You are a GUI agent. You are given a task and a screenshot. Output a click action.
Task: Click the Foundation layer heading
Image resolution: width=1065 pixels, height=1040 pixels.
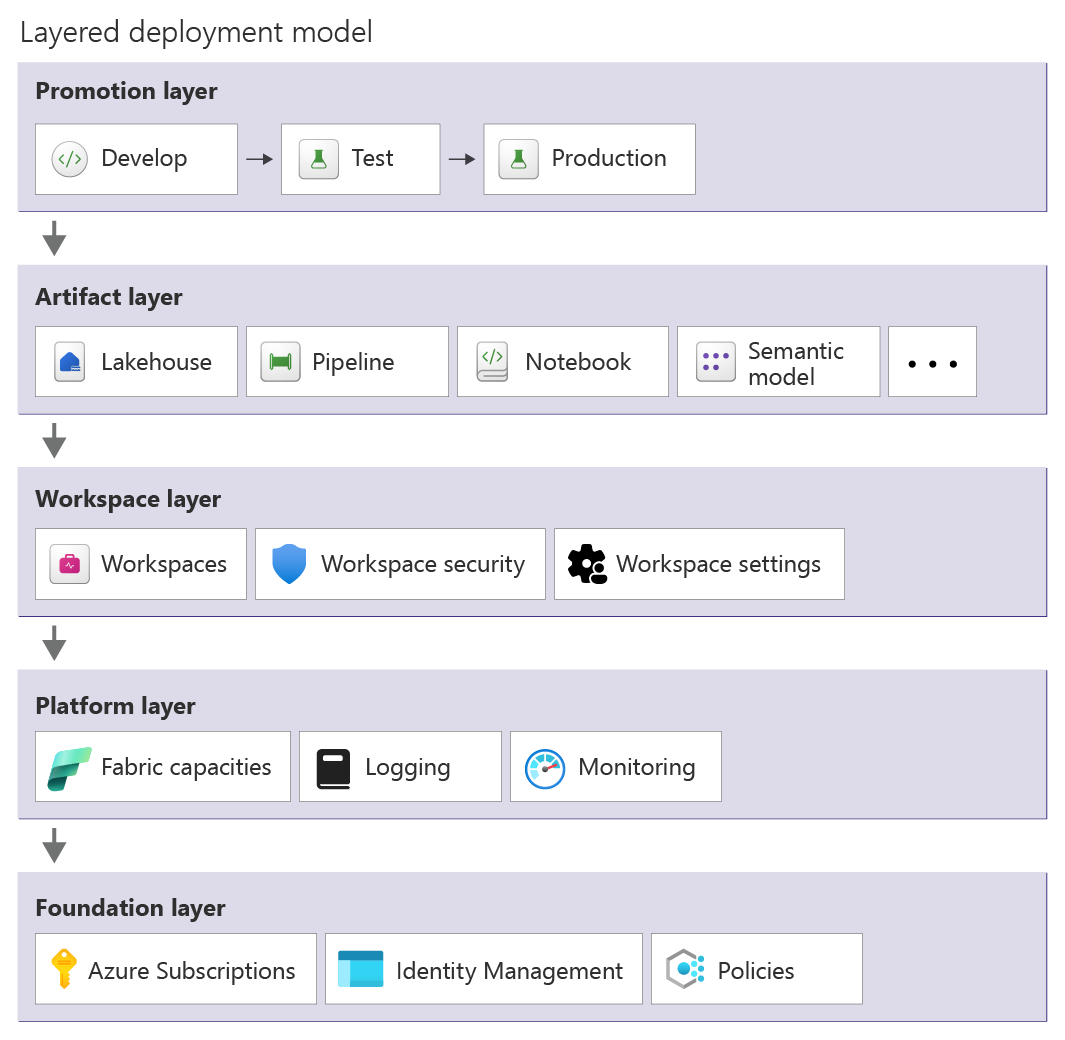tap(130, 908)
